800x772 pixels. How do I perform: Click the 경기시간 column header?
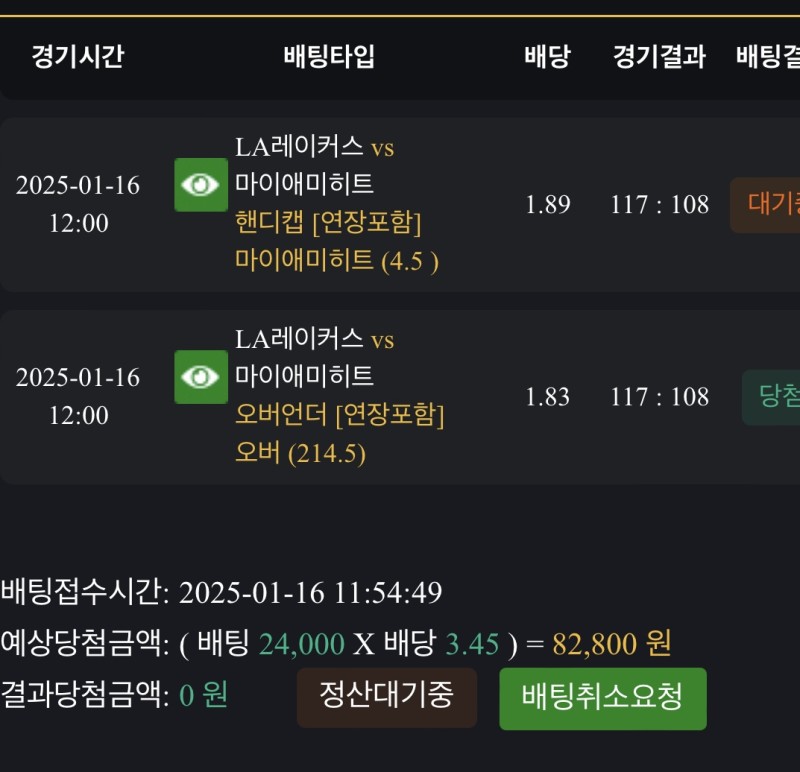(x=77, y=56)
